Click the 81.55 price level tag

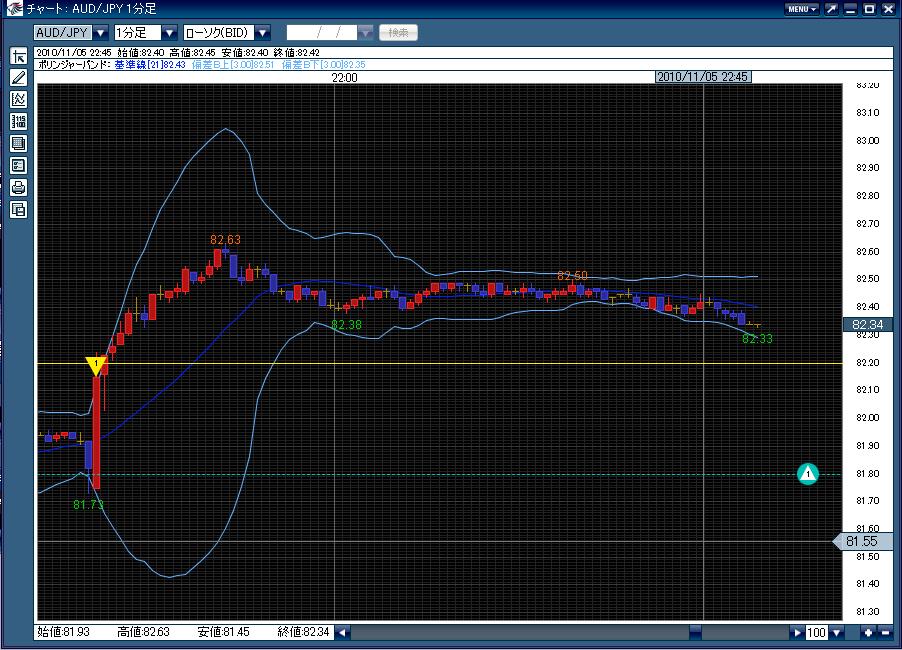pyautogui.click(x=862, y=541)
